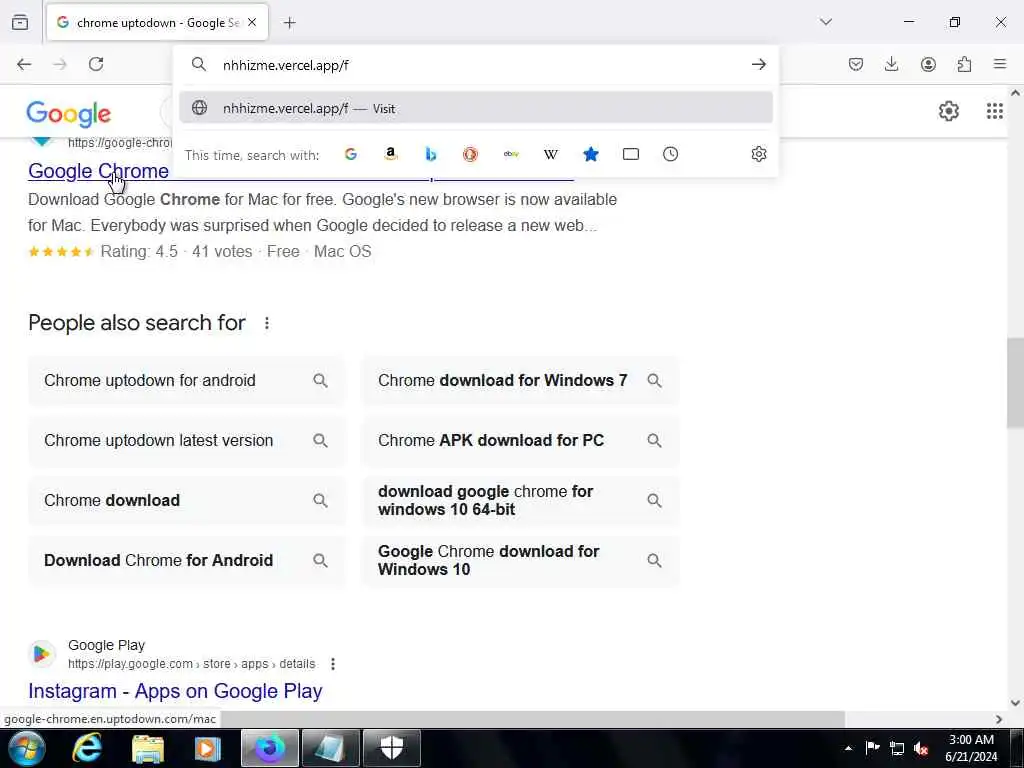Screen dimensions: 1024x768
Task: Search this time with eBay
Action: tap(511, 154)
